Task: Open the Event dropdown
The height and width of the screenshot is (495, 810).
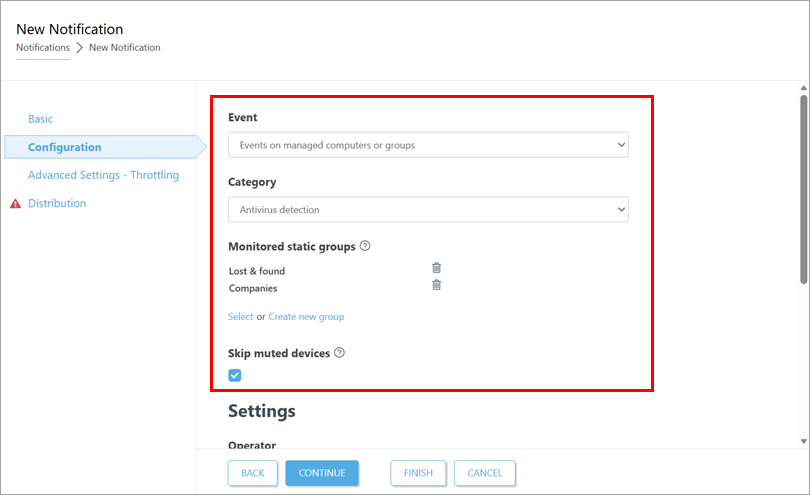Action: (428, 145)
